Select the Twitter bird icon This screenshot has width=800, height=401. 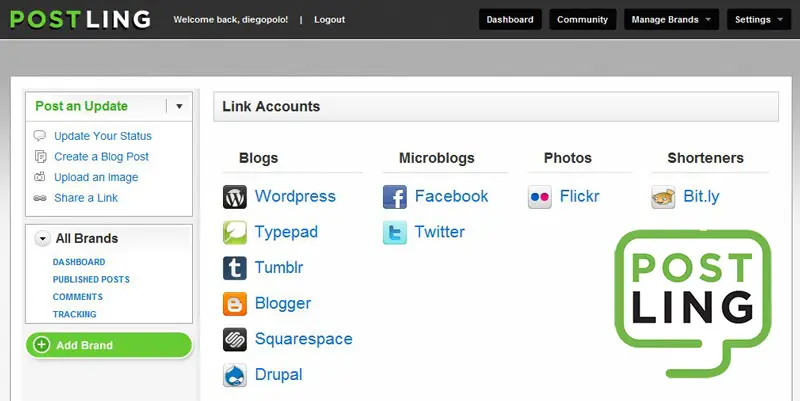tap(395, 233)
